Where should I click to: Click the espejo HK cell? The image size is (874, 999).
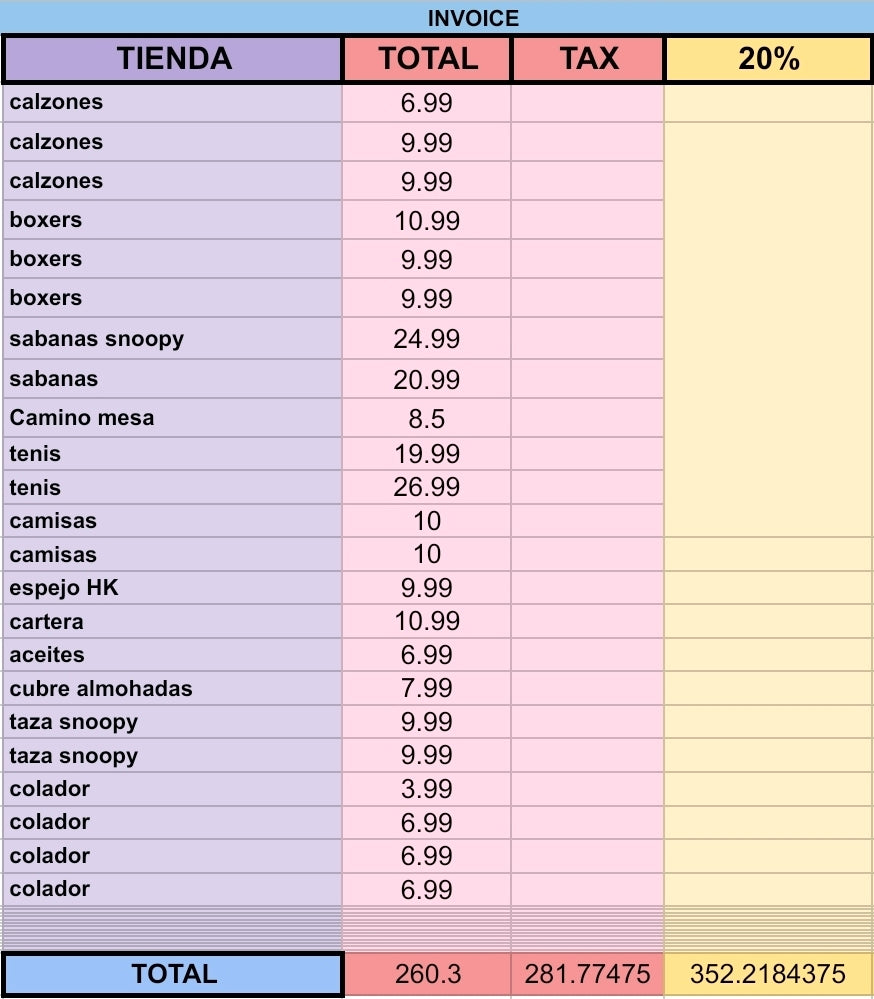pos(172,587)
